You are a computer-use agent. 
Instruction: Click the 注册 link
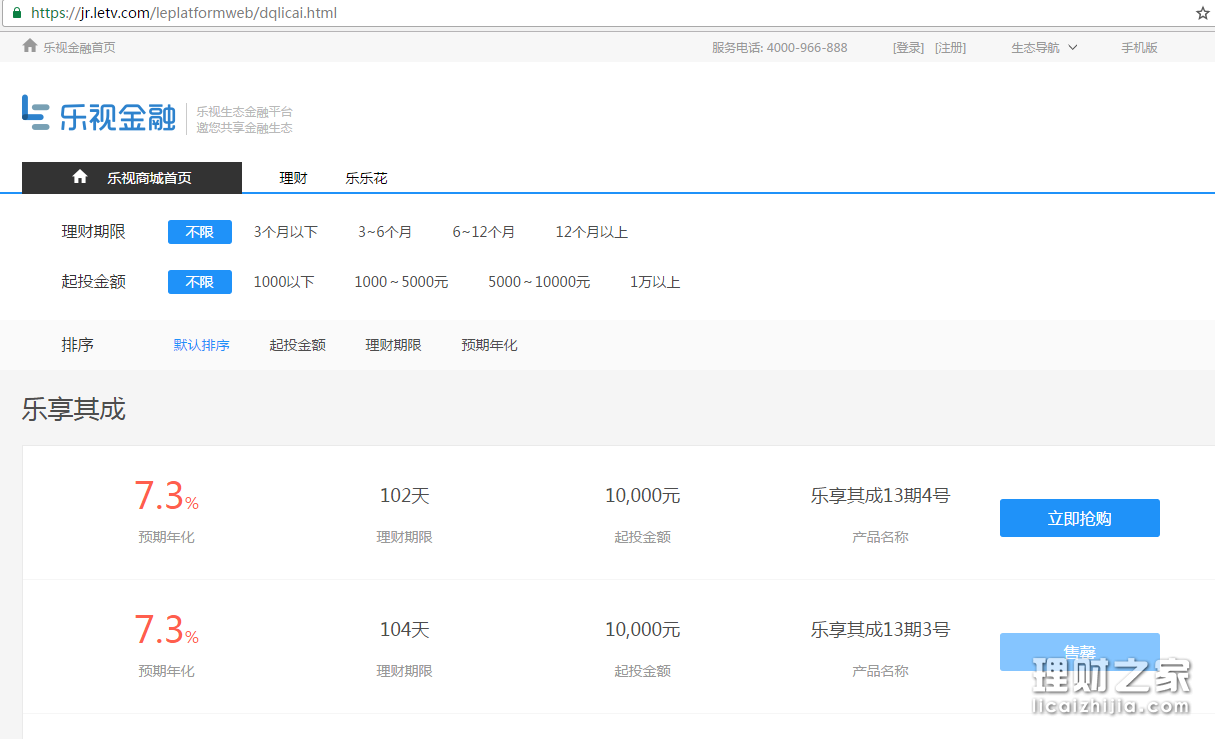pyautogui.click(x=950, y=47)
